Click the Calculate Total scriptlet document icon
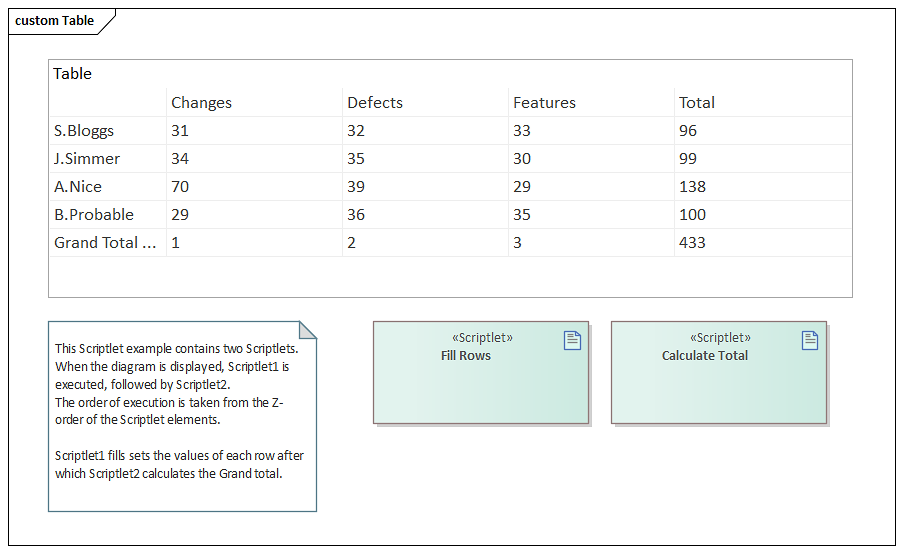This screenshot has height=554, width=903. pyautogui.click(x=810, y=341)
